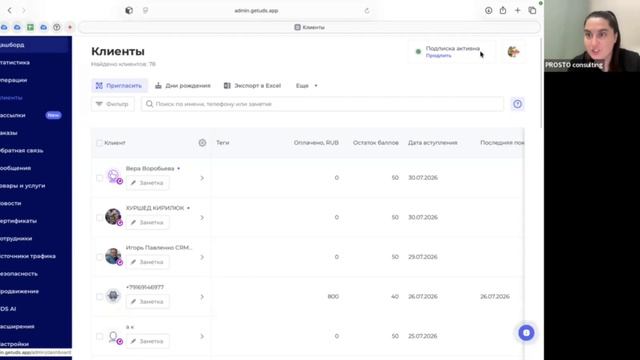Screen dimensions: 640x360
Task: Open the certificates section in sidebar
Action: [35, 221]
